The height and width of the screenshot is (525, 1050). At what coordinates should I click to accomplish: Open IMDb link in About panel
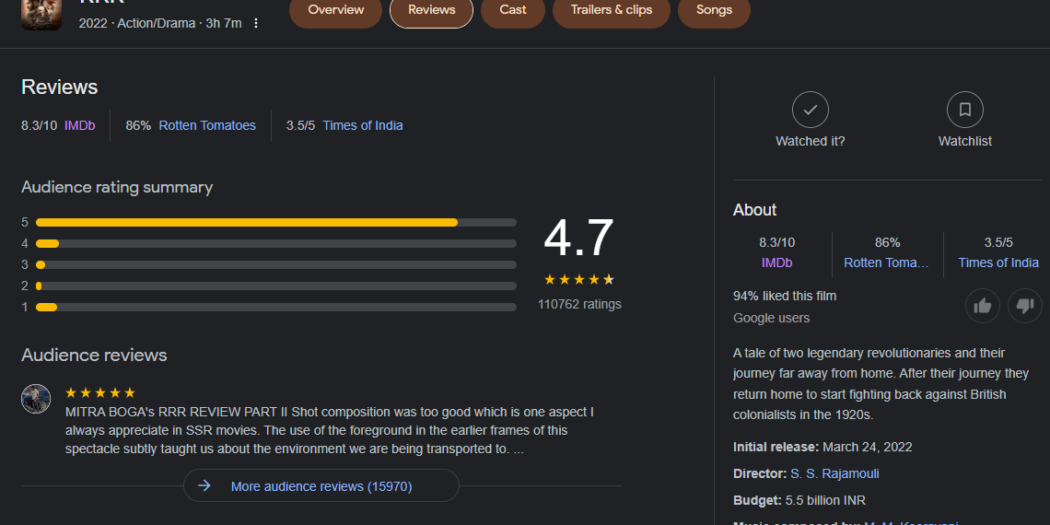tap(777, 263)
